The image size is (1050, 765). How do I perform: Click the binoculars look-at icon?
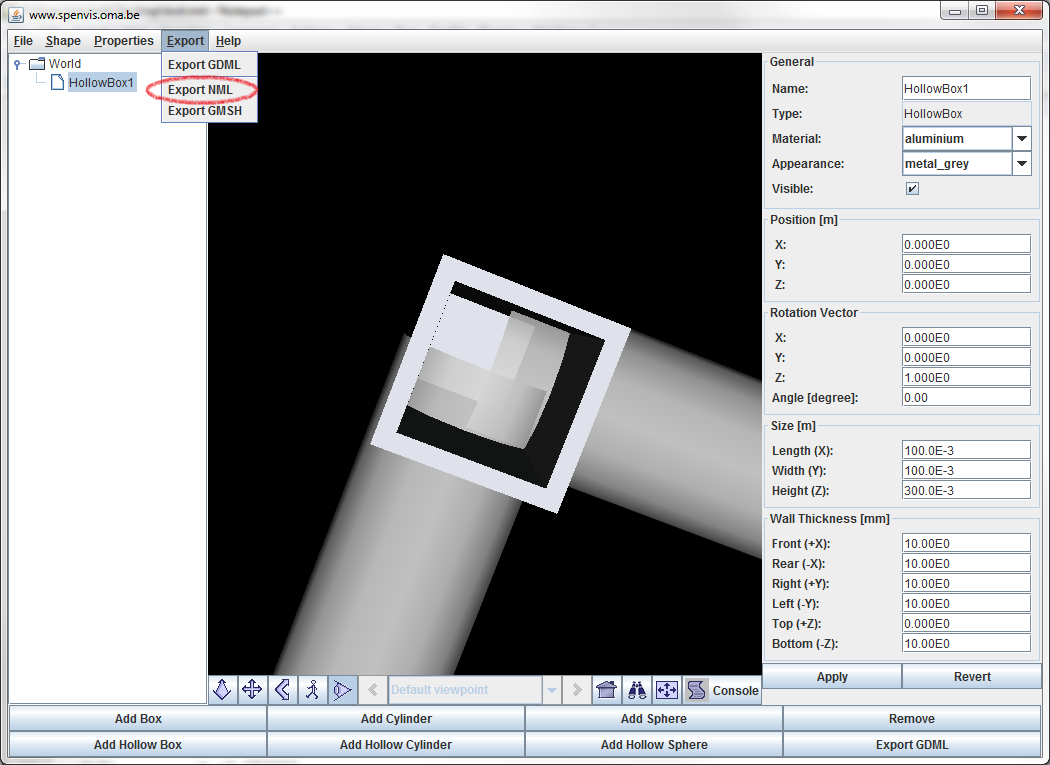click(x=636, y=689)
